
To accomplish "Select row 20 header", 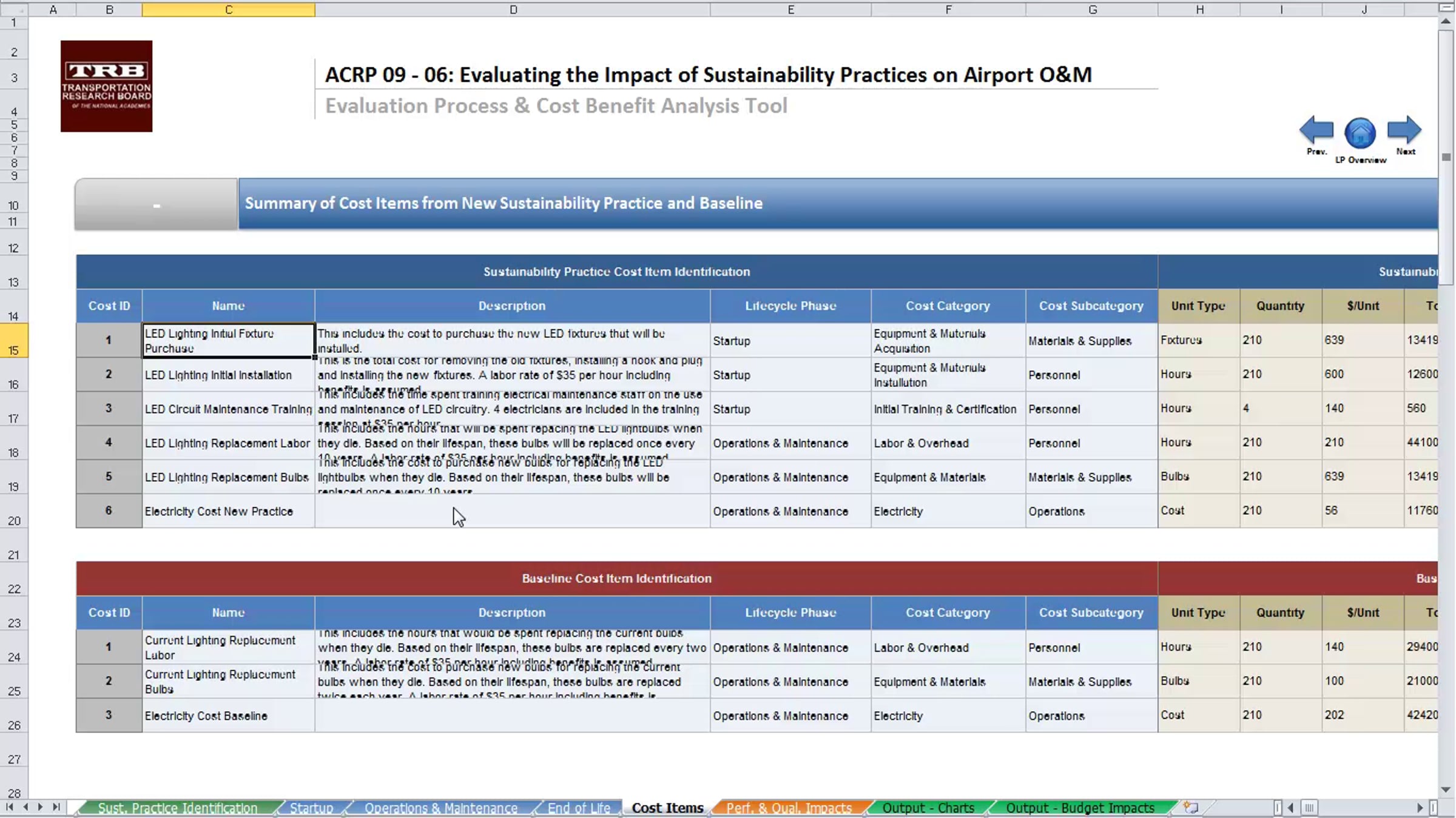I will [13, 511].
